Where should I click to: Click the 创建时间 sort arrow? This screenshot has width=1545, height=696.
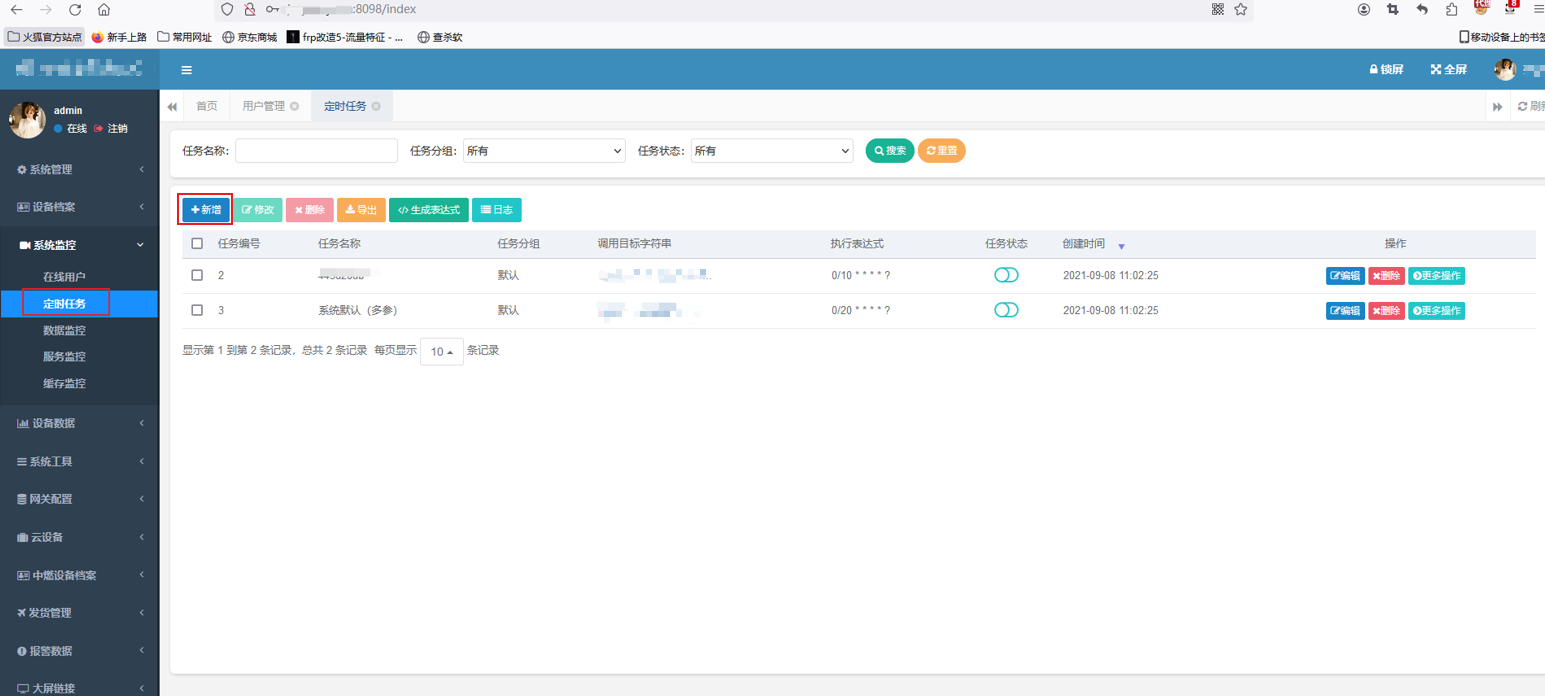coord(1121,246)
